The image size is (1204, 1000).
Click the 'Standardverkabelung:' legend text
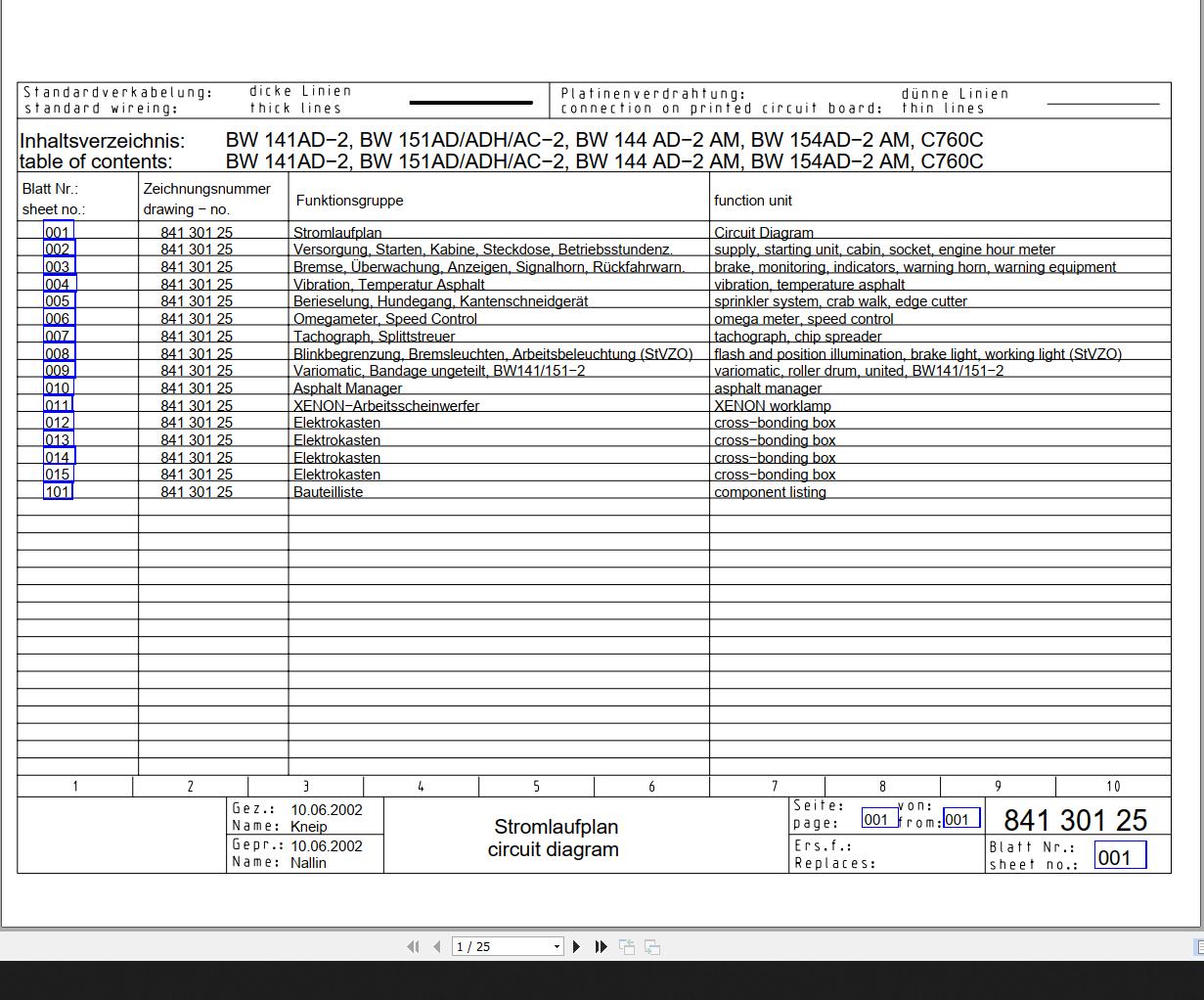click(x=117, y=92)
